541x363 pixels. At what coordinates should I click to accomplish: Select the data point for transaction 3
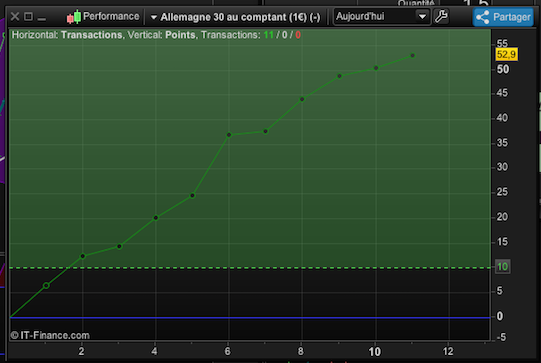click(x=119, y=246)
